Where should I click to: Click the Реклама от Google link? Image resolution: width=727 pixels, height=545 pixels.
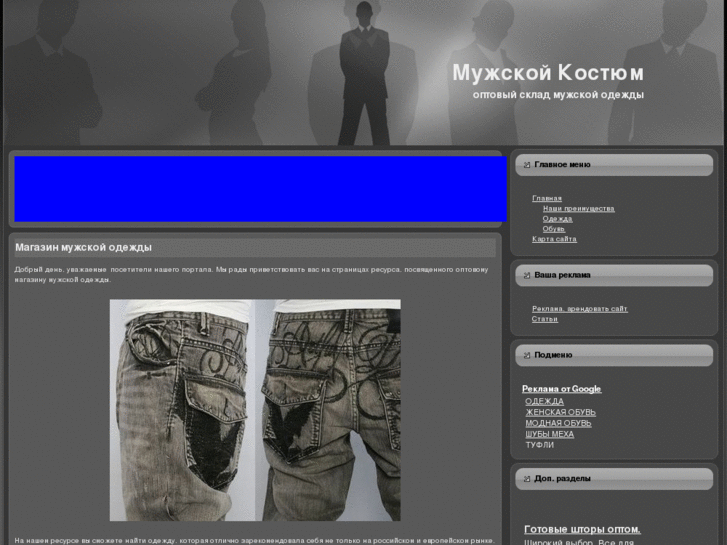click(561, 389)
